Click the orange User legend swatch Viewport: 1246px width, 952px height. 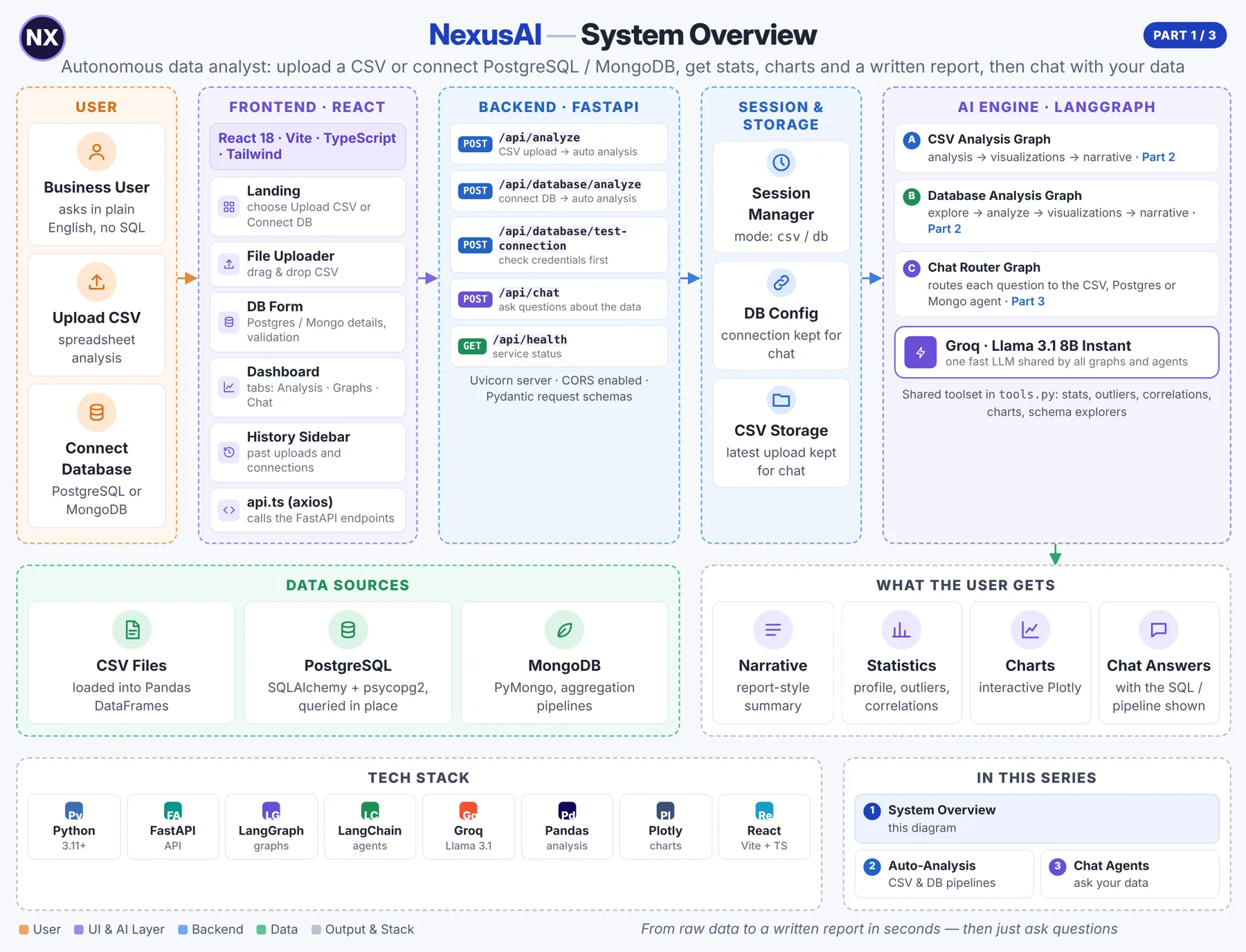click(24, 929)
